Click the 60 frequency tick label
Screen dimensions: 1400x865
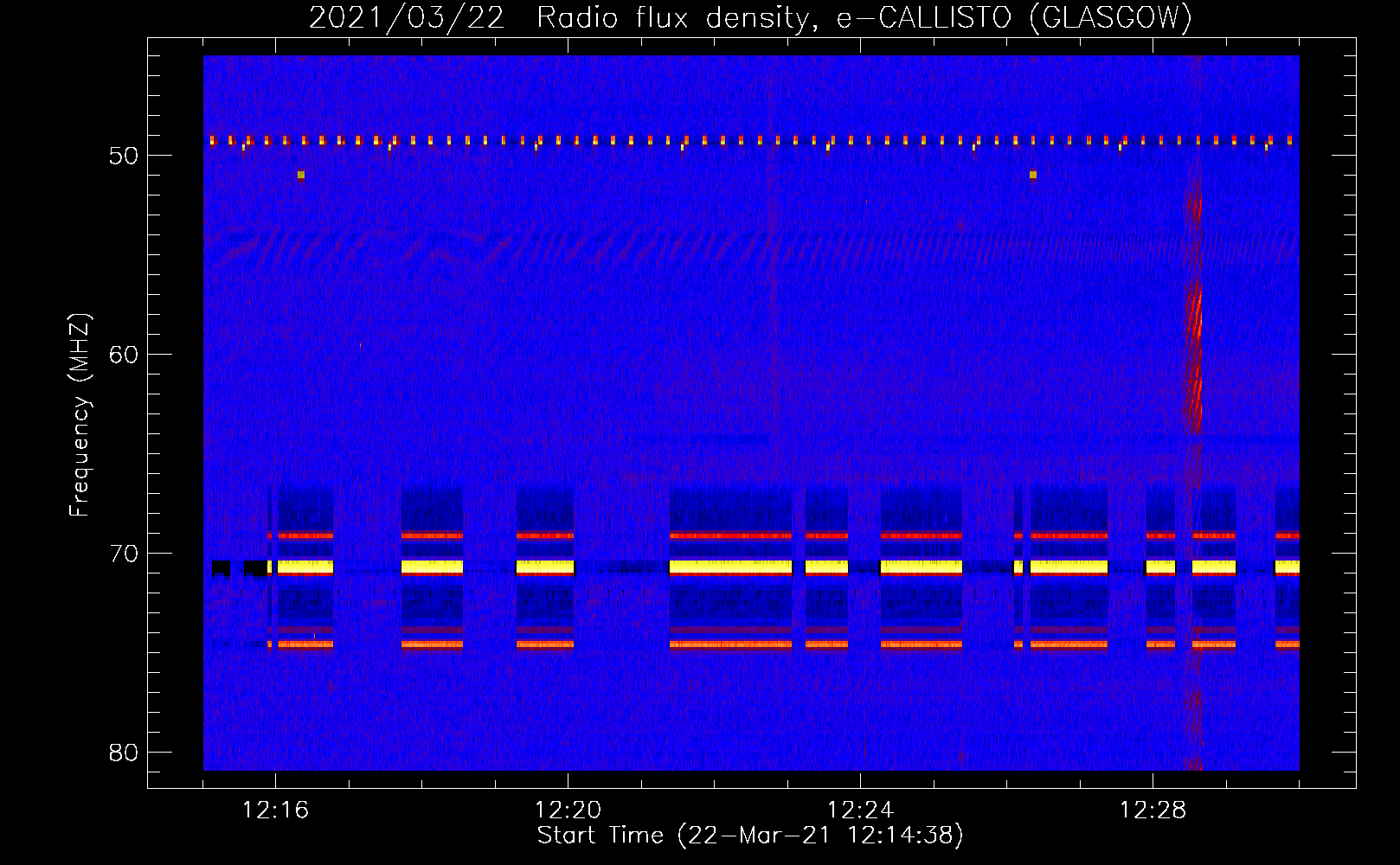coord(124,355)
